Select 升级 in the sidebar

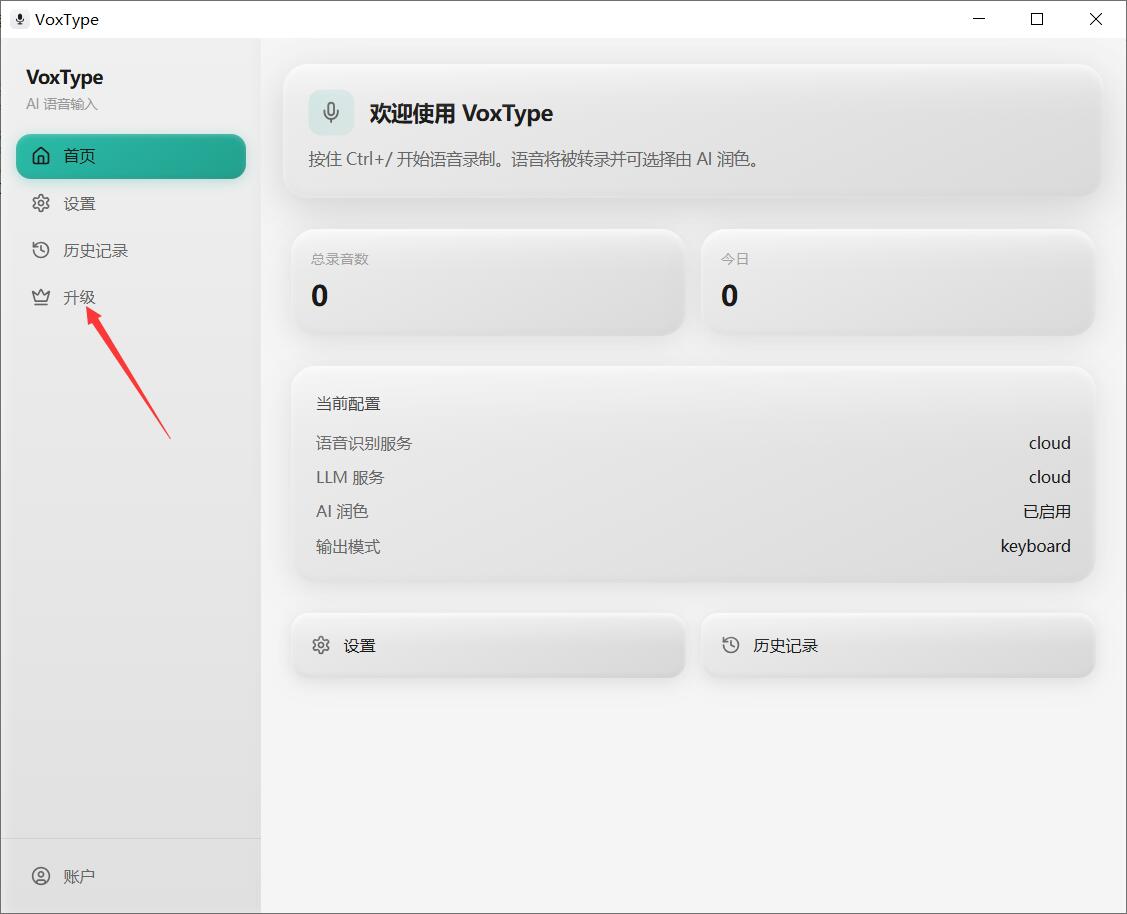click(131, 297)
